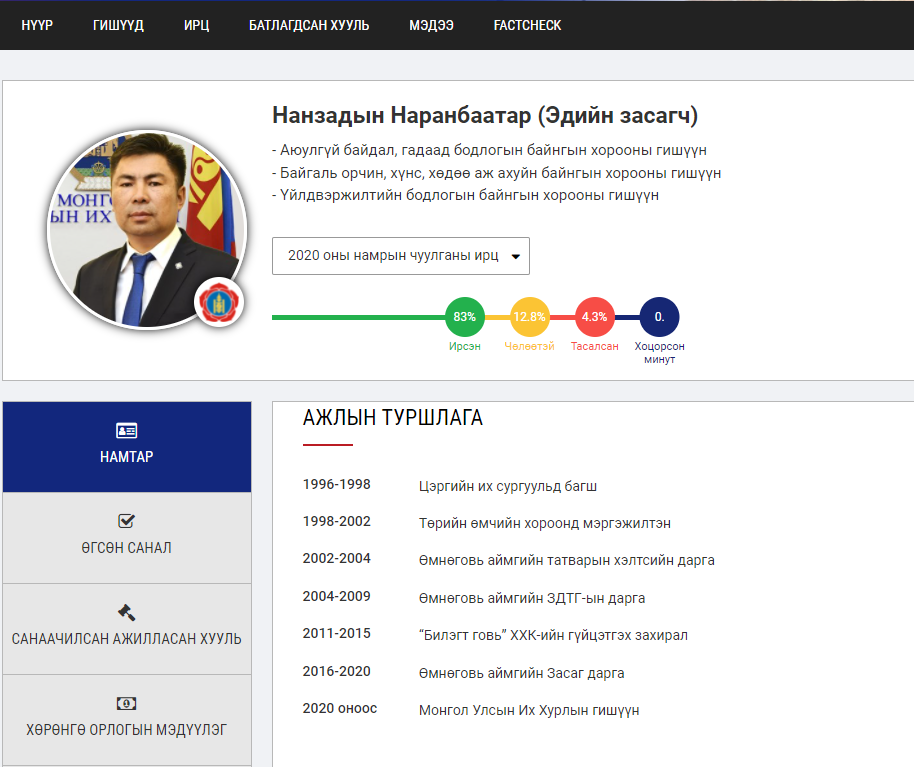Open FACTCHECK from the navigation bar
The height and width of the screenshot is (767, 914).
[x=527, y=26]
